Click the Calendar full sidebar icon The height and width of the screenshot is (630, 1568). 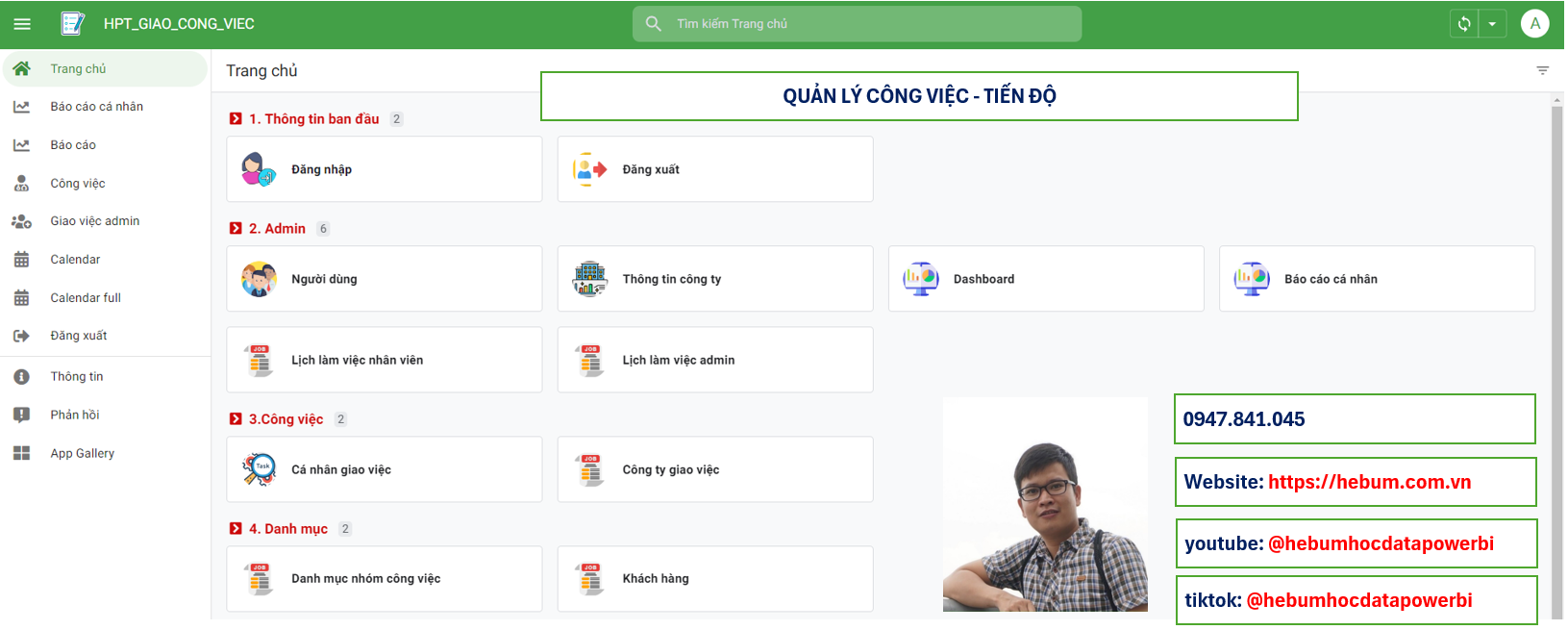(x=21, y=298)
